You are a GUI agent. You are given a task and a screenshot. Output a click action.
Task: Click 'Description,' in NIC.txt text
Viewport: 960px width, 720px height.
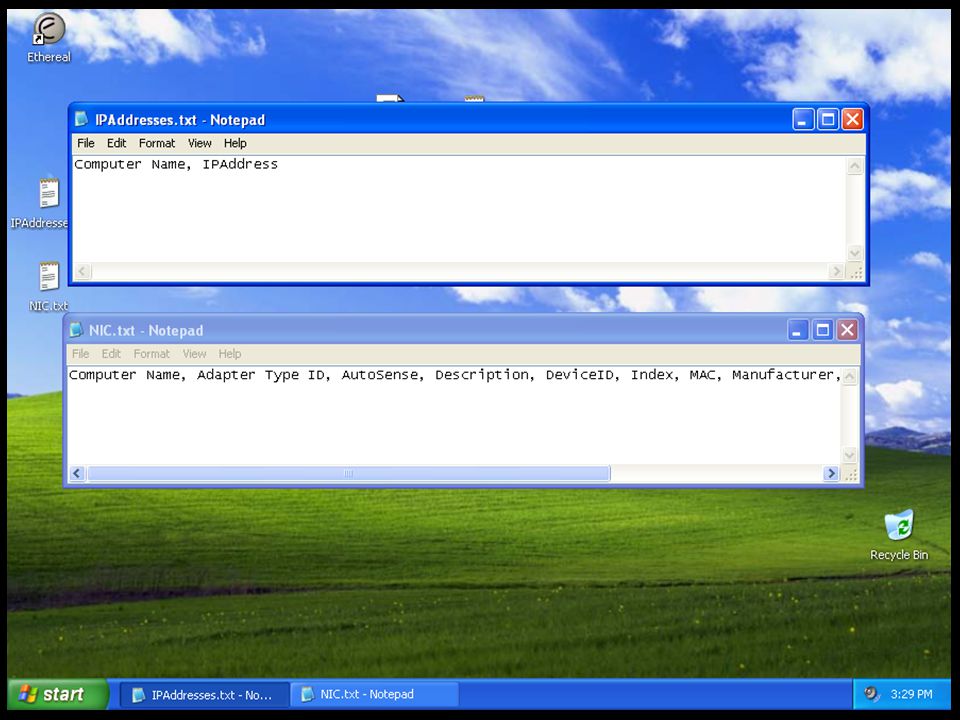pyautogui.click(x=485, y=375)
